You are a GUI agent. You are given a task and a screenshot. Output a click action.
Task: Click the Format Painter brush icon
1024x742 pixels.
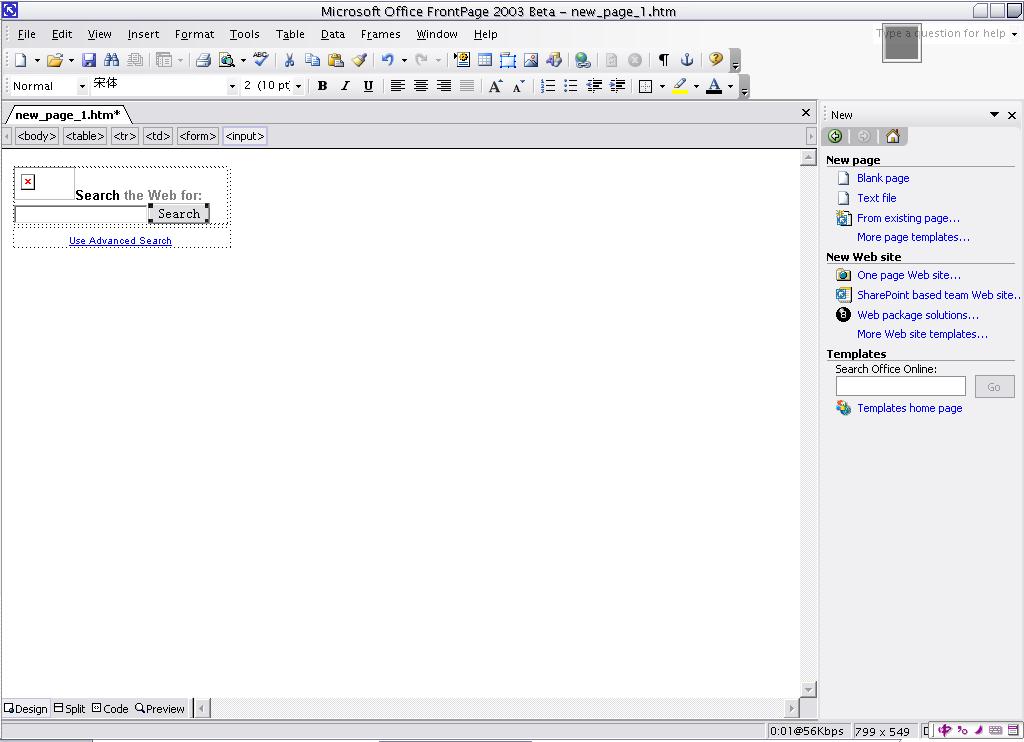tap(359, 61)
